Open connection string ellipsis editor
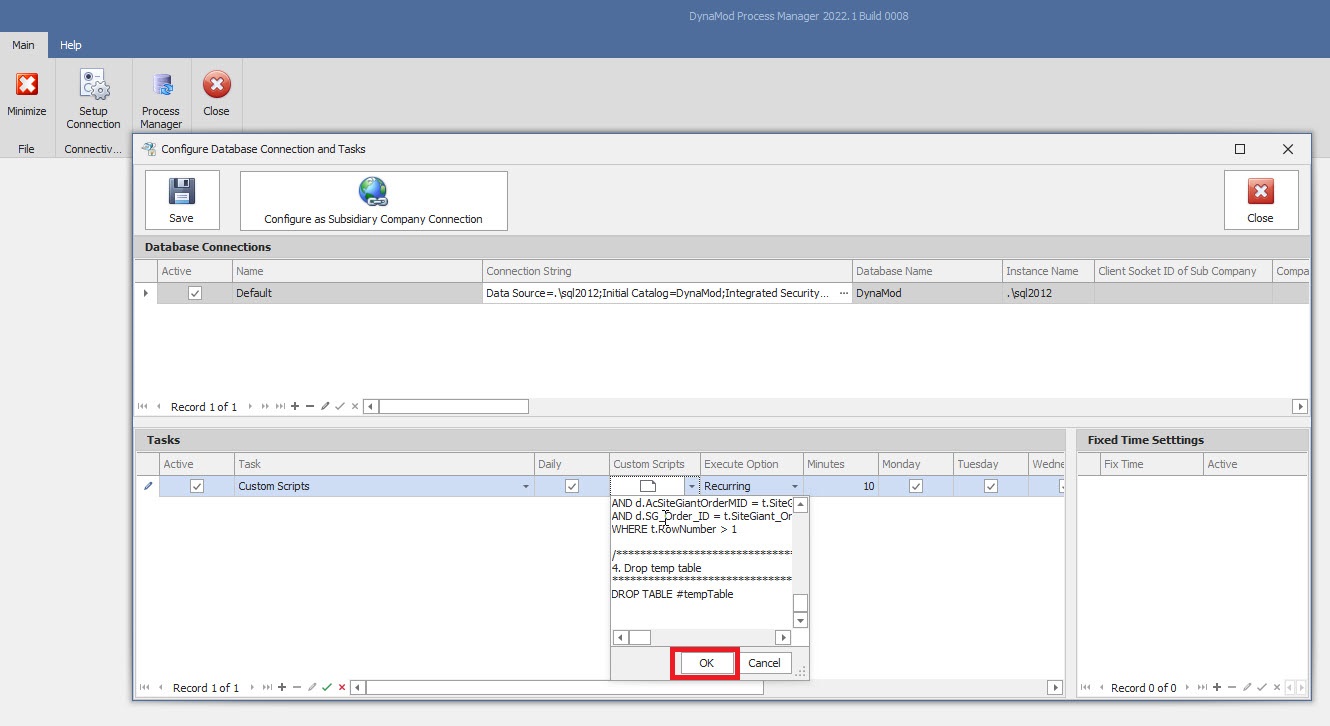Viewport: 1330px width, 726px height. [x=843, y=293]
